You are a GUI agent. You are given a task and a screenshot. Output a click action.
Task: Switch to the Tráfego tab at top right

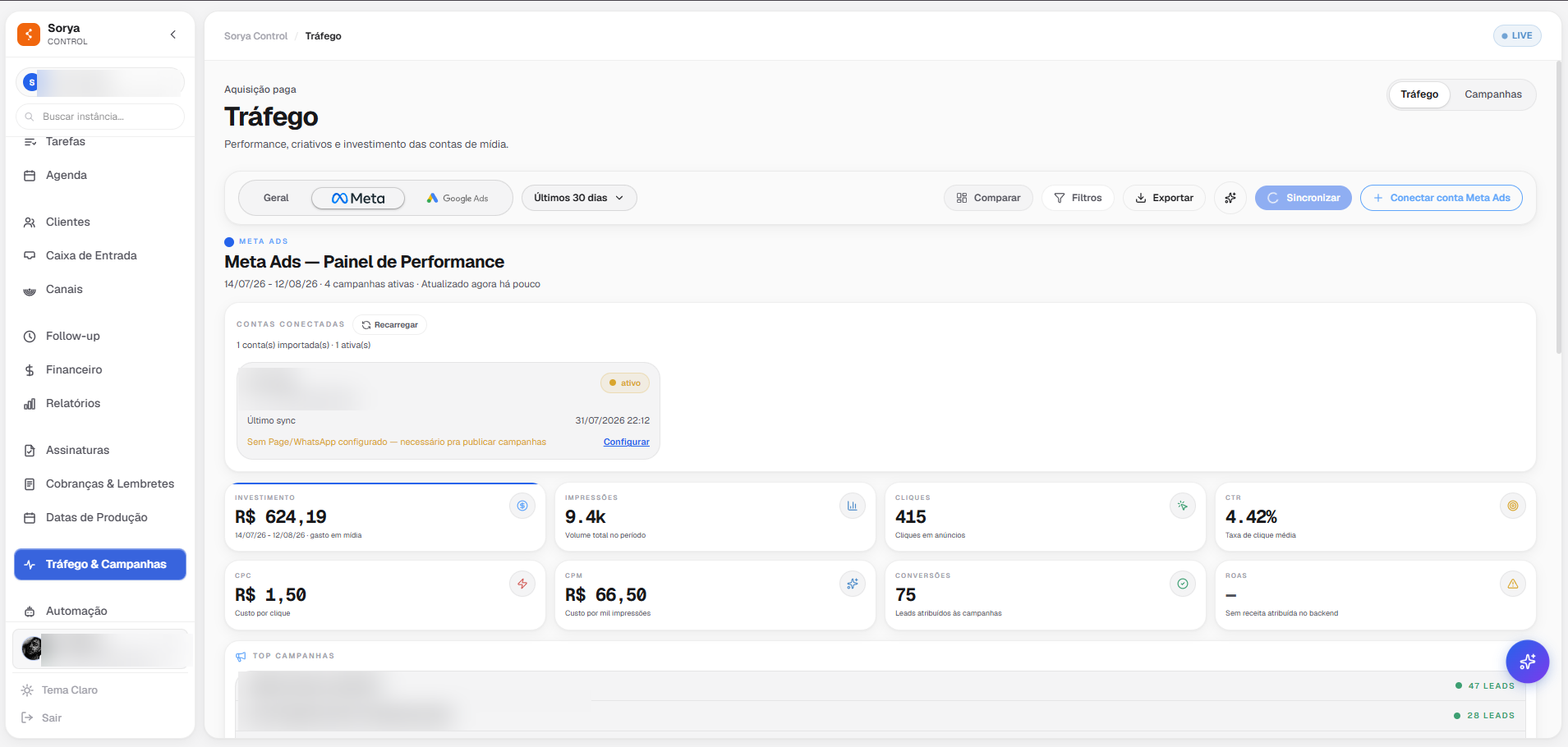pos(1419,94)
